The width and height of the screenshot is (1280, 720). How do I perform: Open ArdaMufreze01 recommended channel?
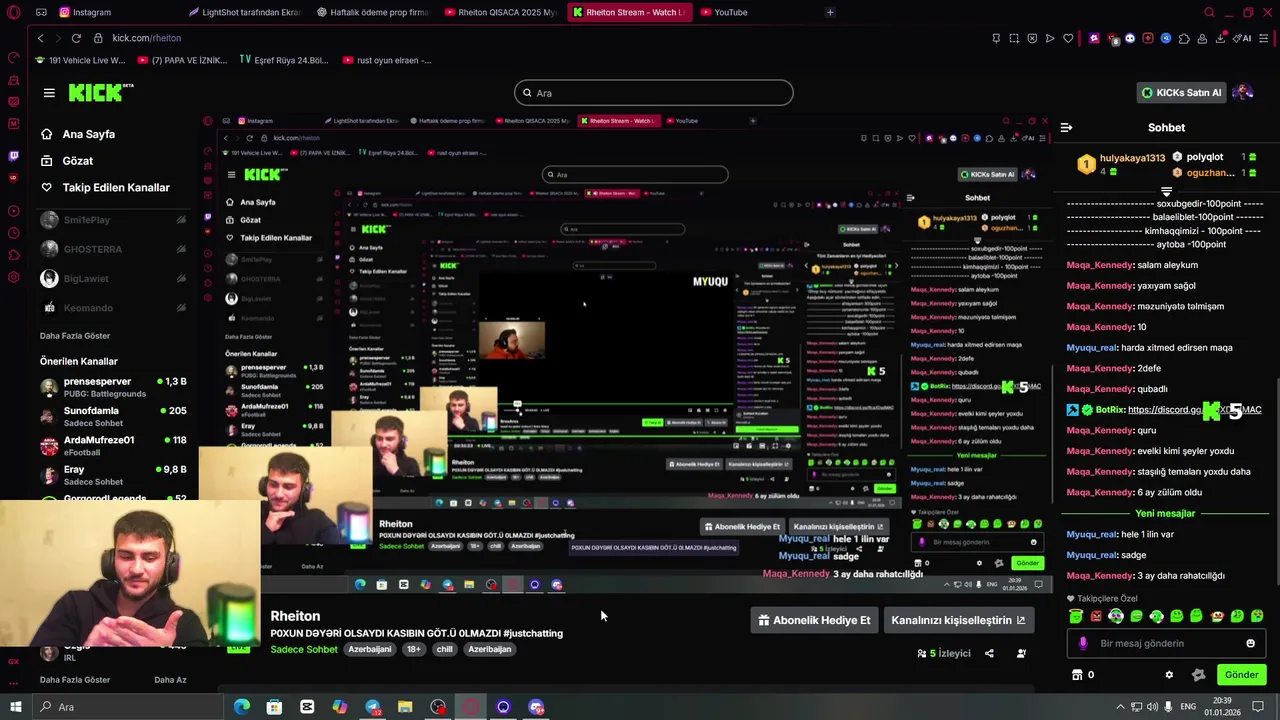112,446
